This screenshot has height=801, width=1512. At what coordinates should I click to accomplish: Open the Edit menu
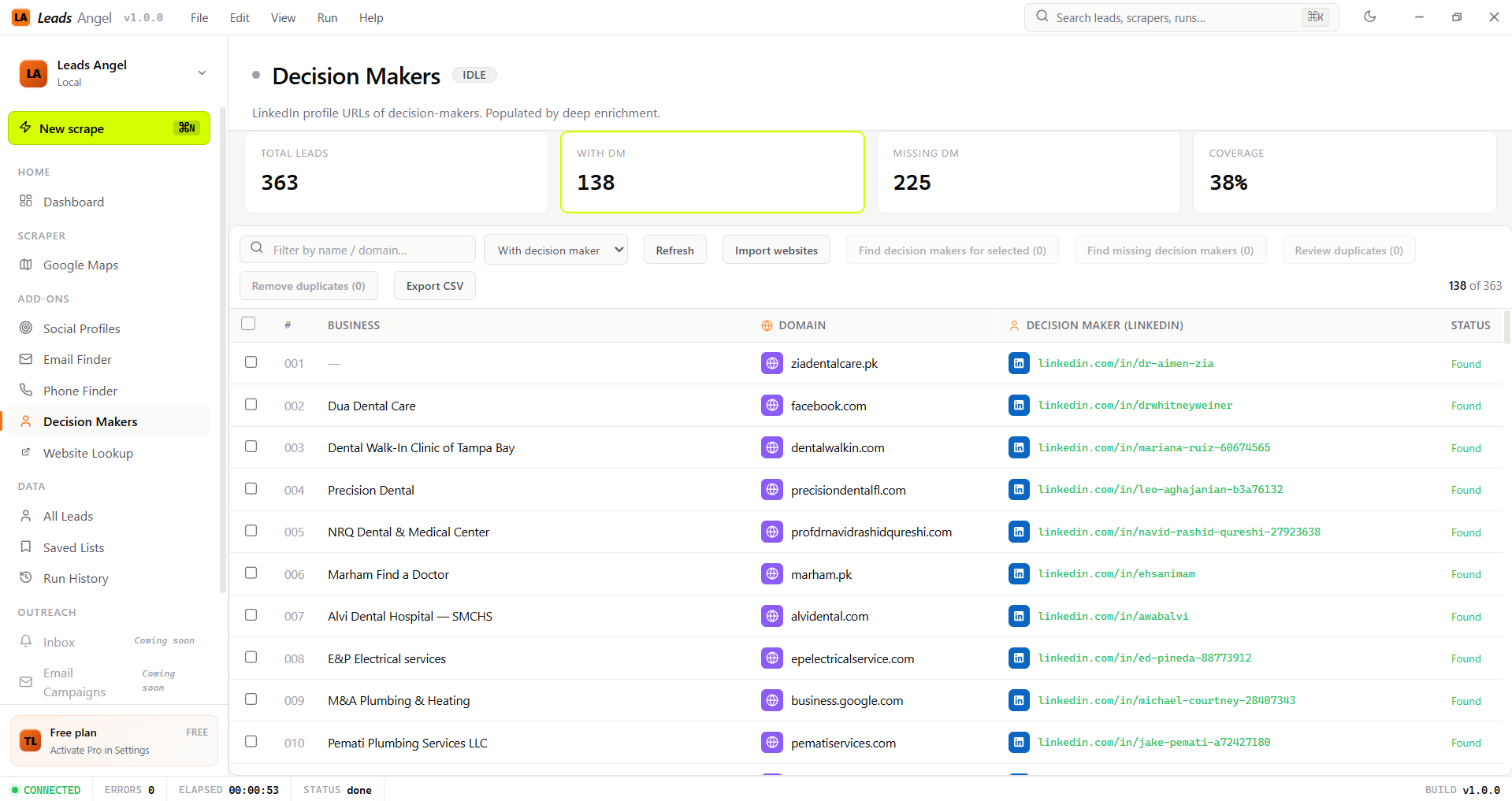240,17
